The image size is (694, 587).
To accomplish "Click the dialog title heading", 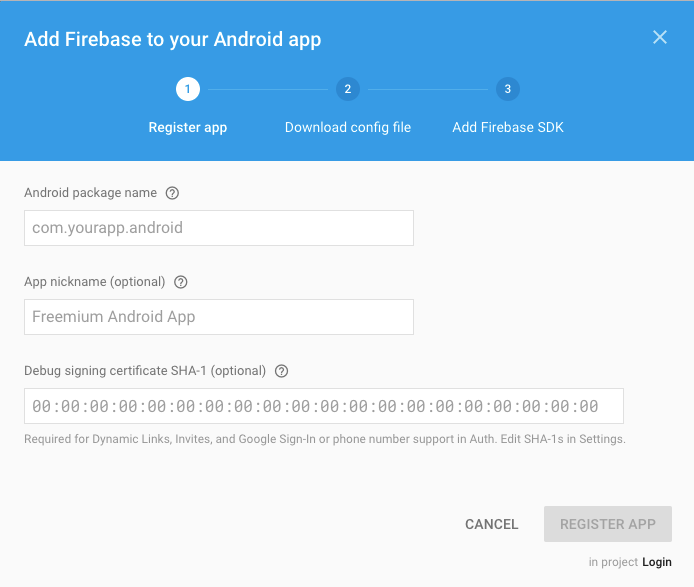I will pos(173,39).
